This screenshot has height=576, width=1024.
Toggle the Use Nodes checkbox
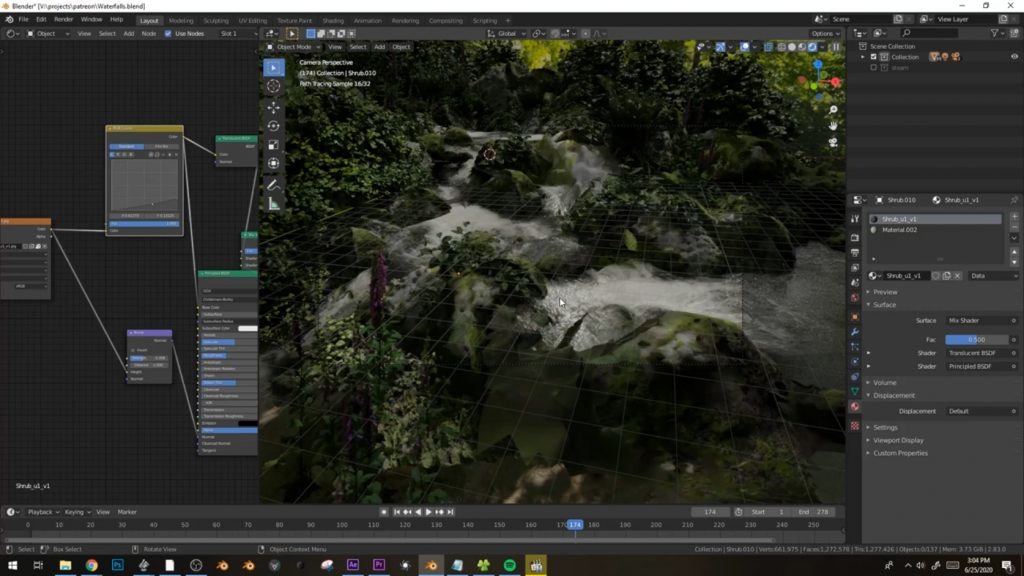(168, 33)
